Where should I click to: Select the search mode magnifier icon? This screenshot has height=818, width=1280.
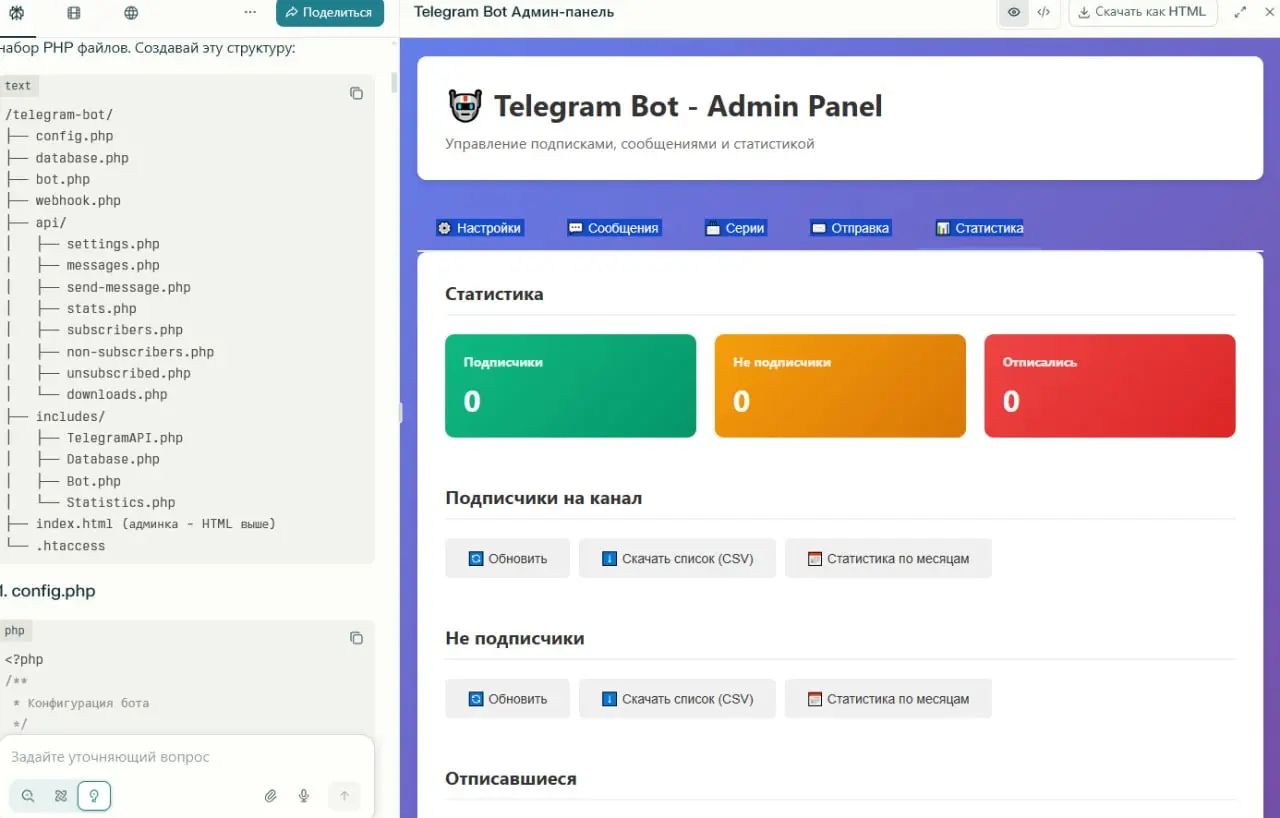coord(28,796)
